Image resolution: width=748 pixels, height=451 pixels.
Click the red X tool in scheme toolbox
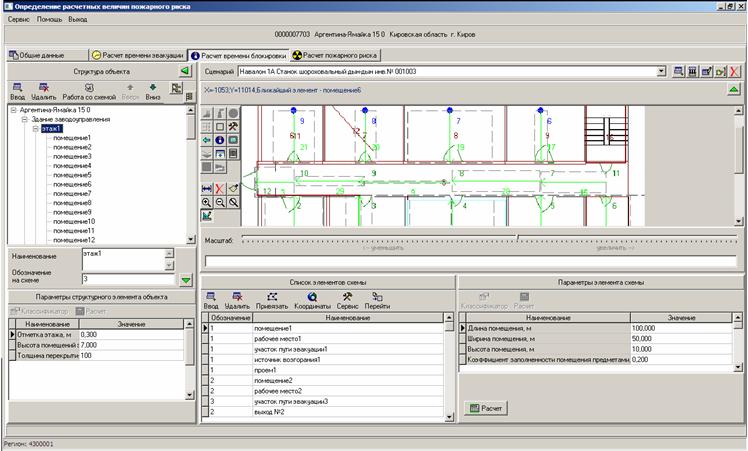[x=219, y=188]
